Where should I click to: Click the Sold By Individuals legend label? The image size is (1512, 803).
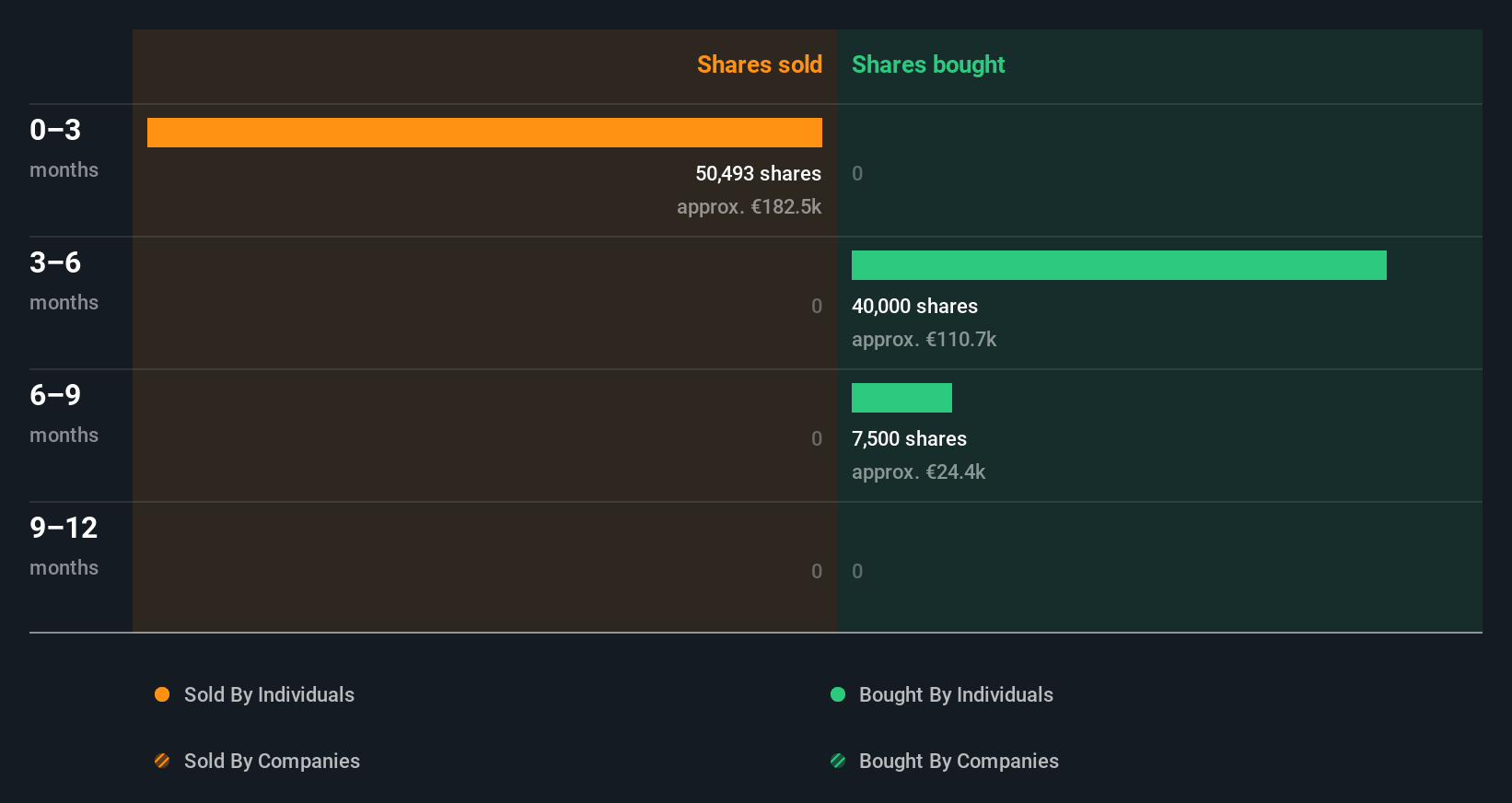(269, 694)
